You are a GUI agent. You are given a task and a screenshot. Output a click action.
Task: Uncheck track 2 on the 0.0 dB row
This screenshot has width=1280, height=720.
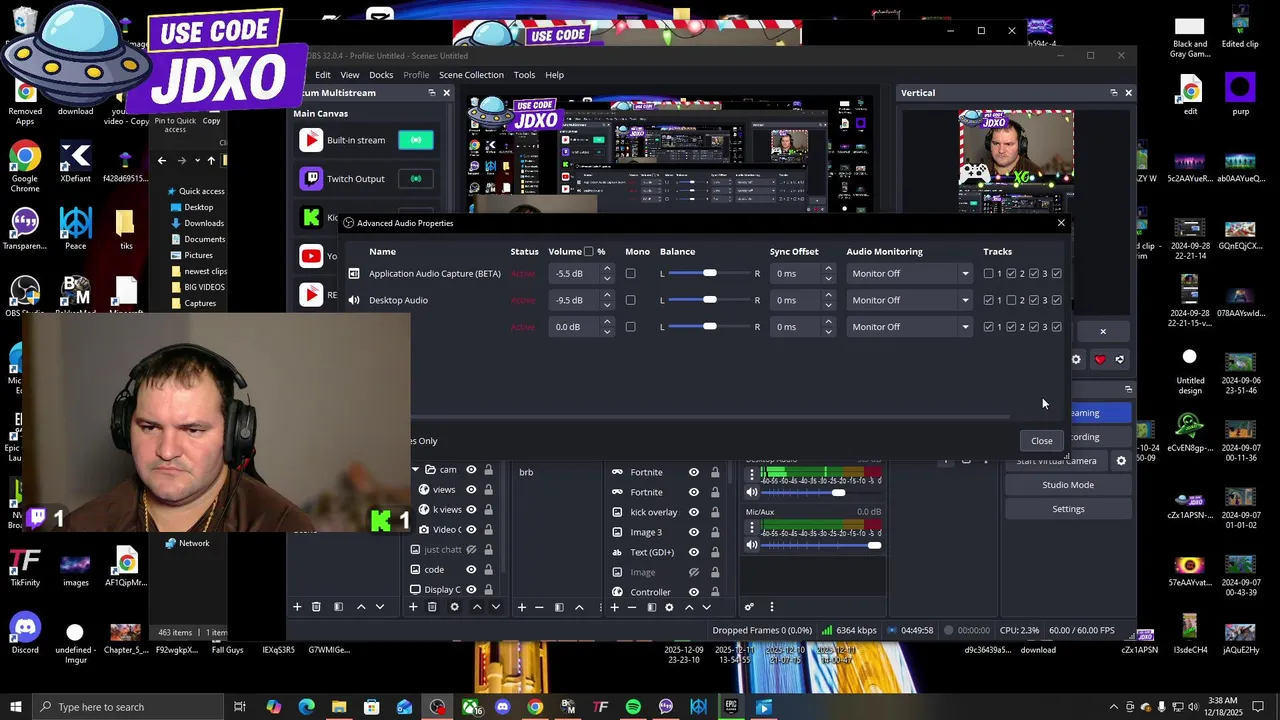pos(1011,327)
